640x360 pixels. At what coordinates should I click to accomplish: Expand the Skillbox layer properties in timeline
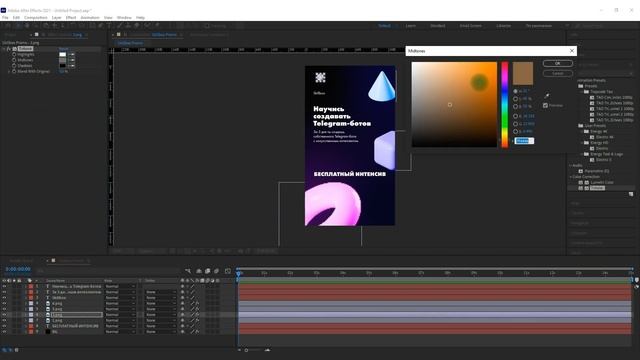pos(26,298)
